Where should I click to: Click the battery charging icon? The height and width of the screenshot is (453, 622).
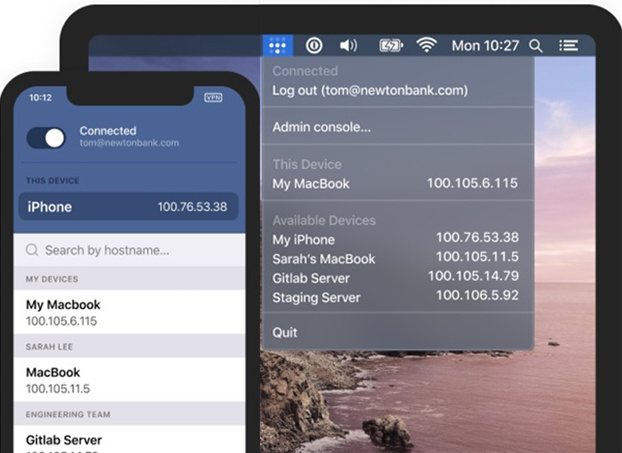(390, 46)
